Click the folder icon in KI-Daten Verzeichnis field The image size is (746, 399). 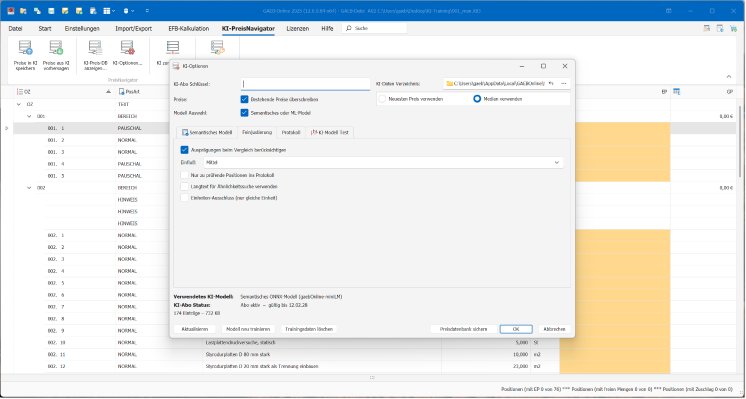[449, 84]
